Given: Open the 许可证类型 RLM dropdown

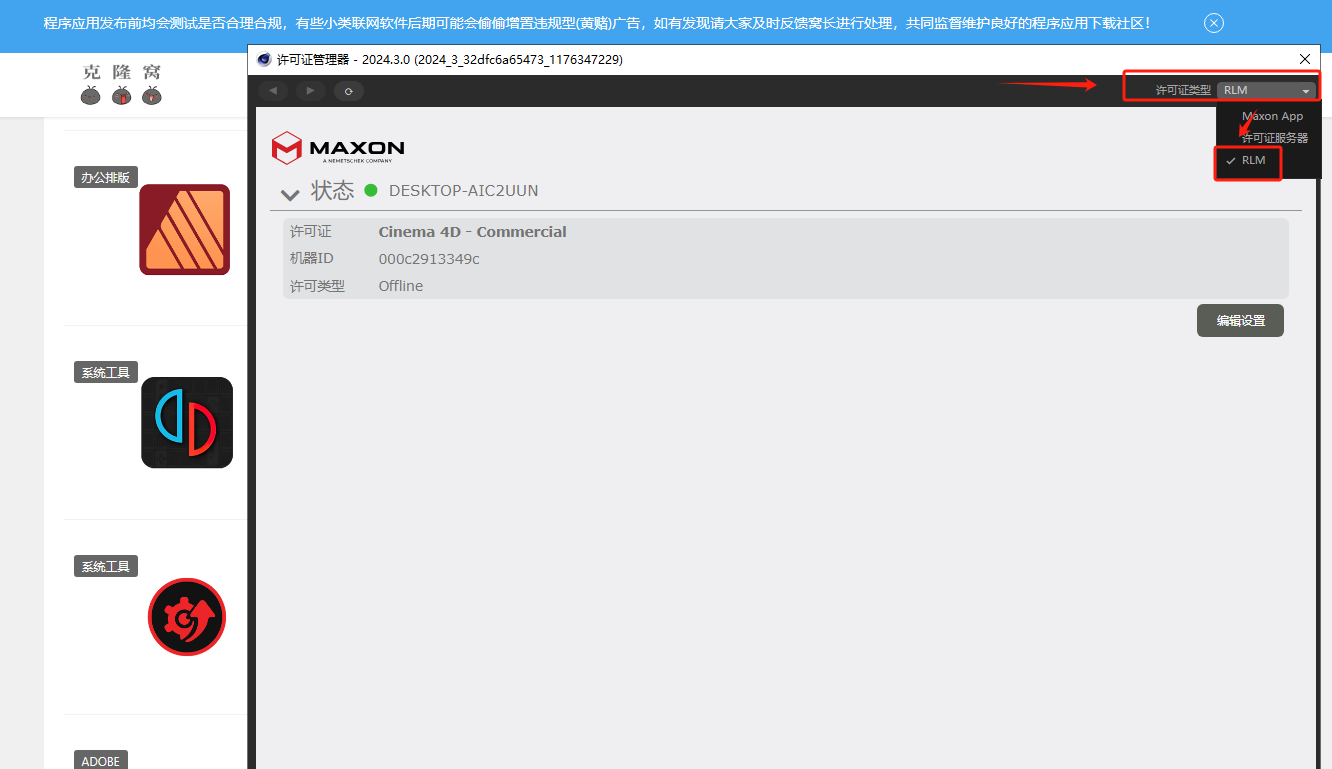Looking at the screenshot, I should (x=1266, y=90).
